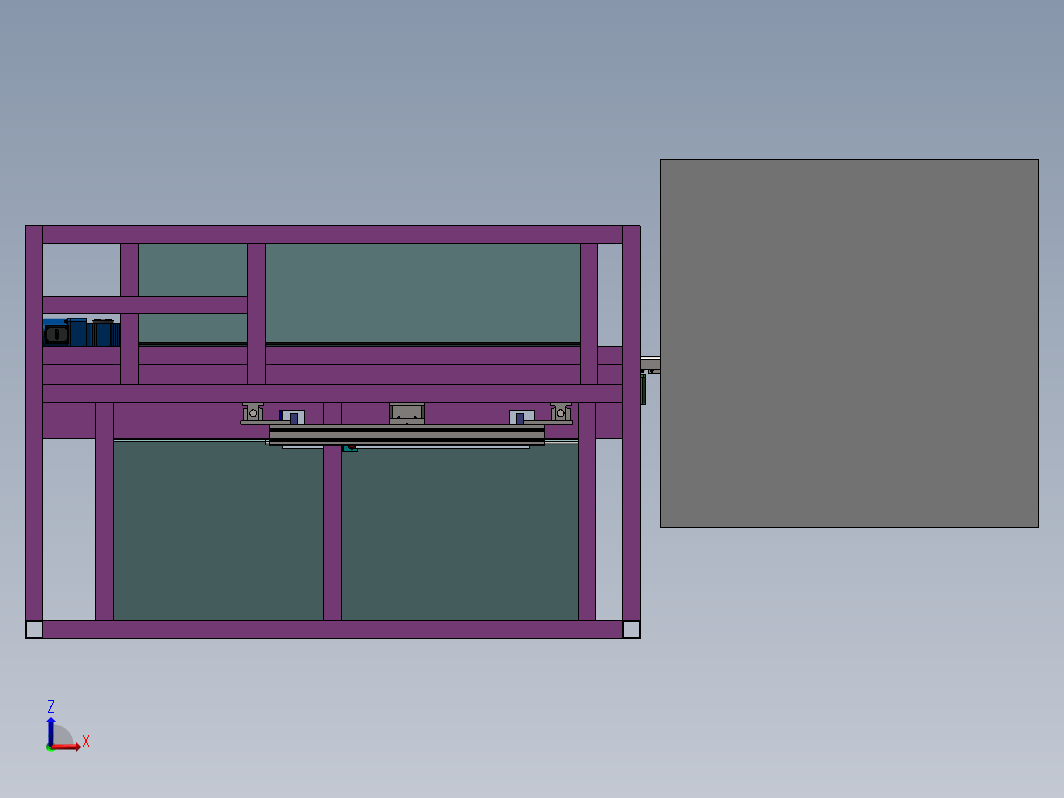Pick the white foot at bottom-left frame corner
The height and width of the screenshot is (798, 1064).
click(x=34, y=629)
